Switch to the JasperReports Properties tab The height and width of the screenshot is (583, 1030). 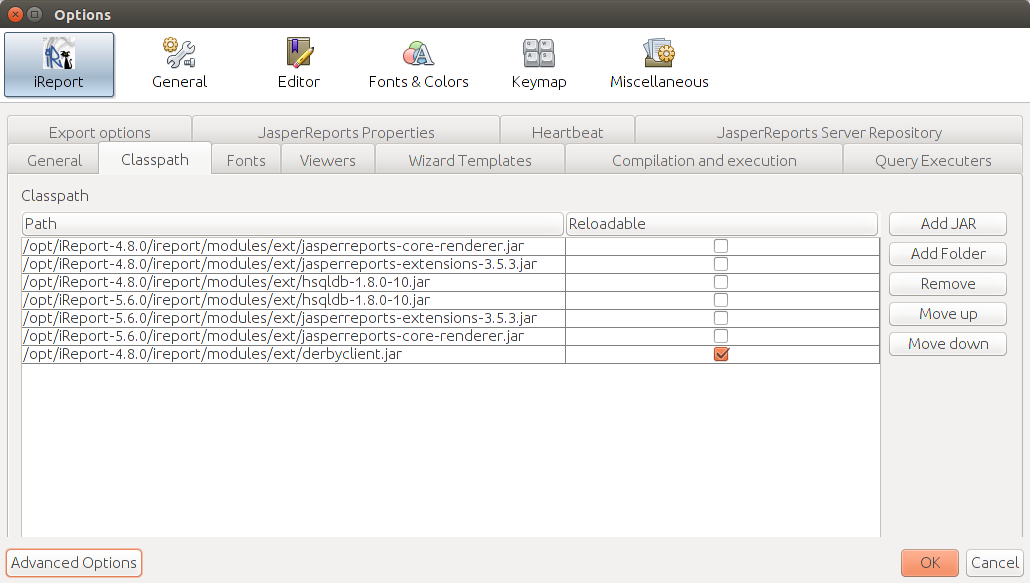coord(346,132)
